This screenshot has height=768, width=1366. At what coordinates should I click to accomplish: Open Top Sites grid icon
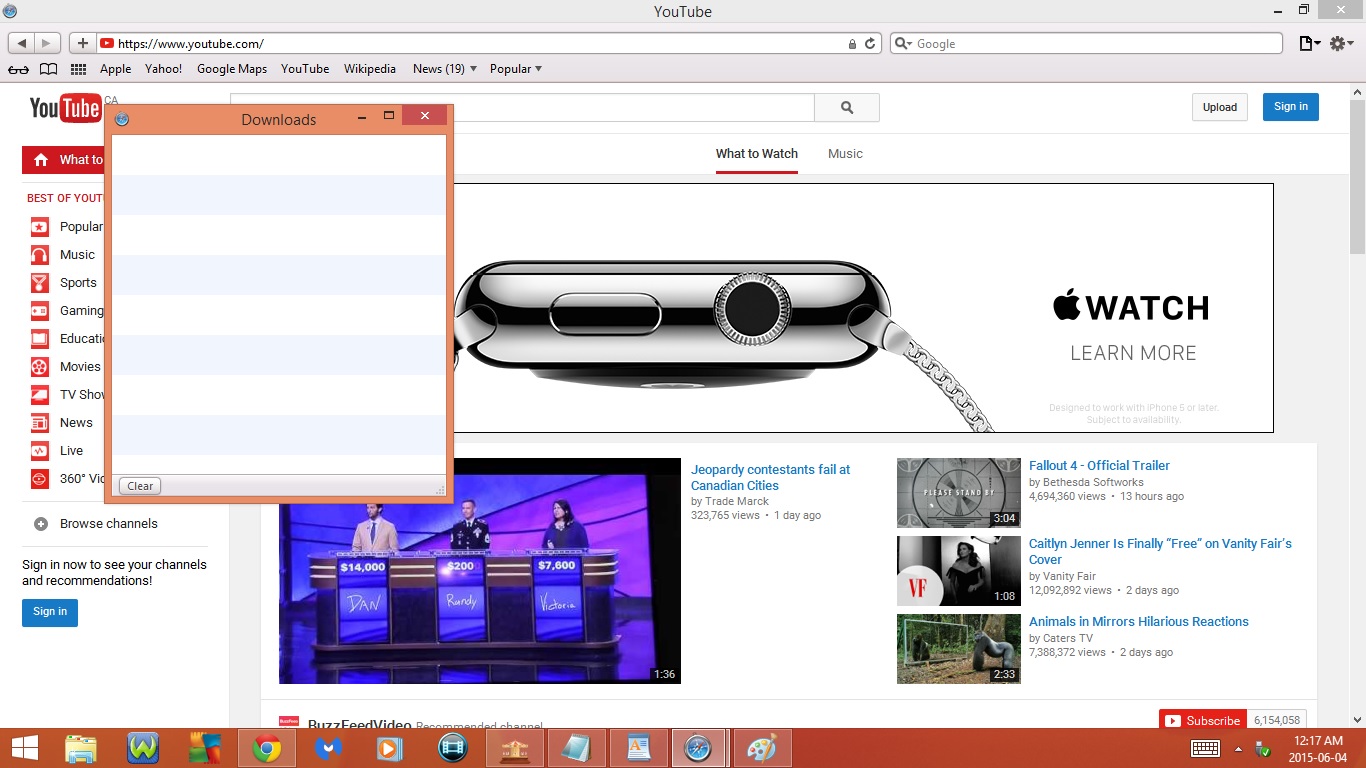coord(78,69)
